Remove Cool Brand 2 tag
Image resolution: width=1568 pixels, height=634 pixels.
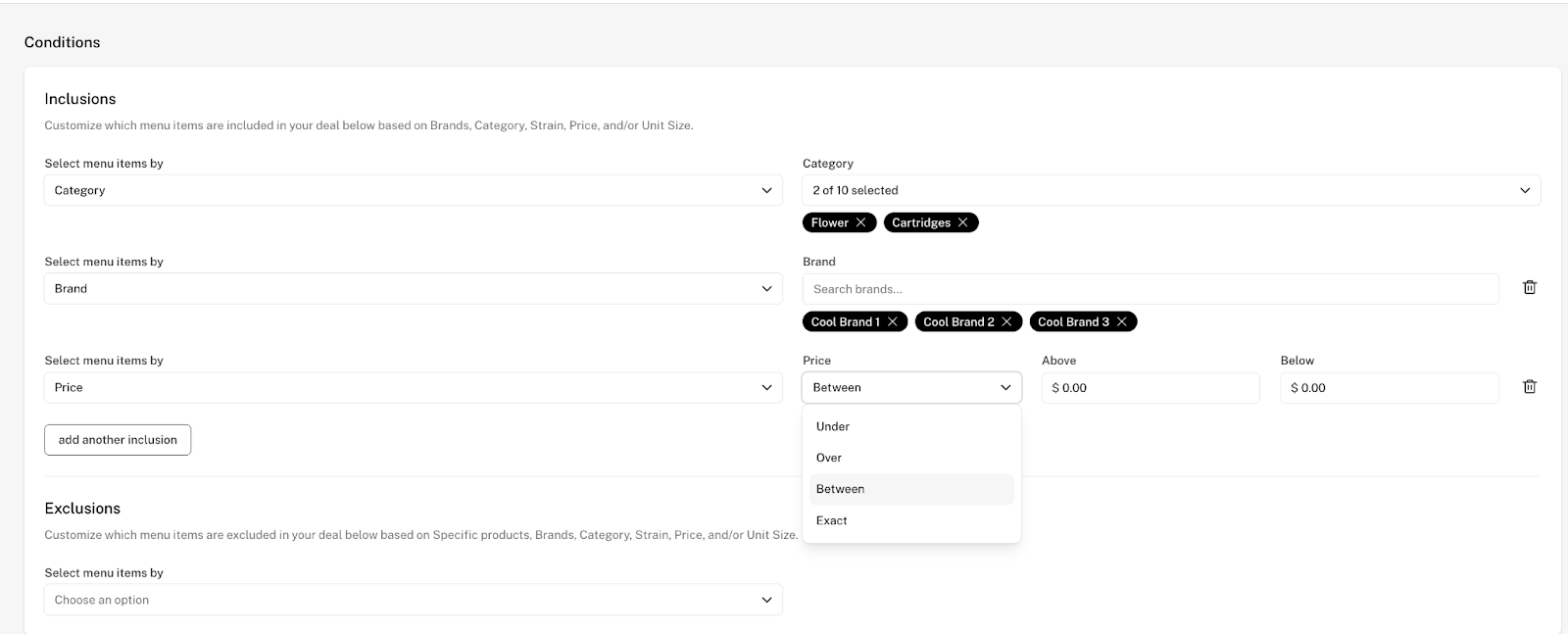tap(1006, 321)
